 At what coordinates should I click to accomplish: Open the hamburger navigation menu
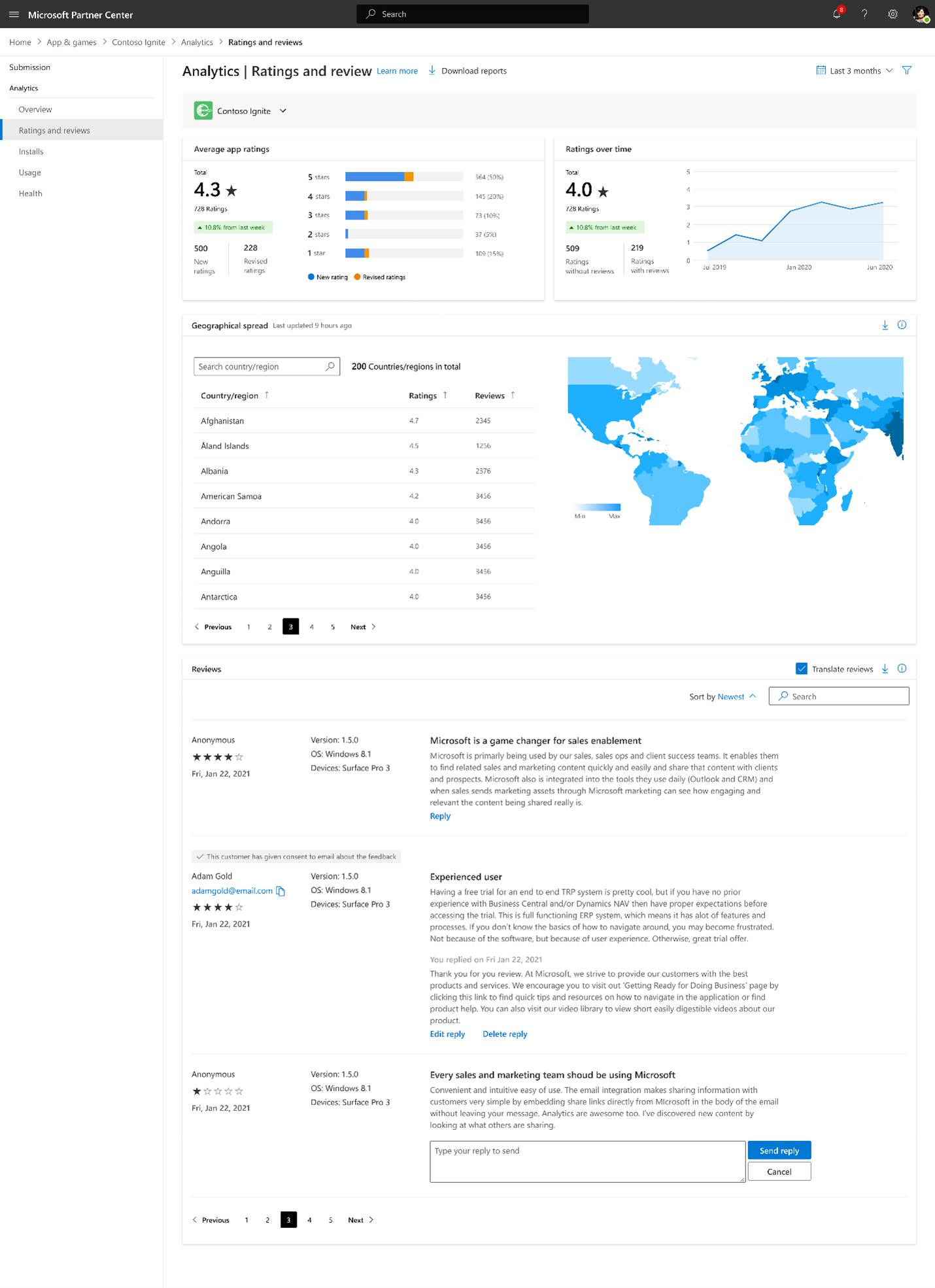click(x=14, y=14)
